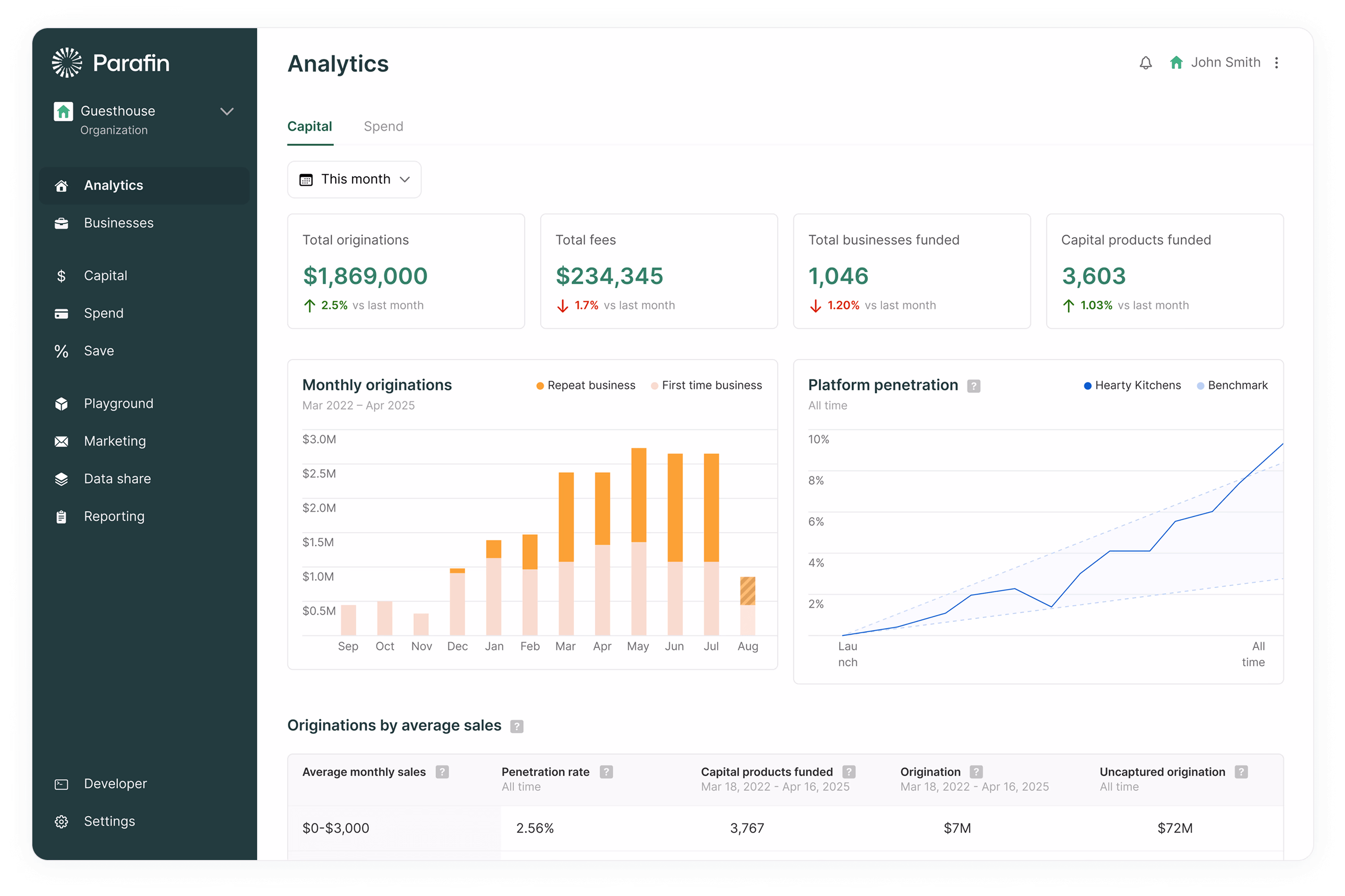Open Businesses in the sidebar

[118, 223]
